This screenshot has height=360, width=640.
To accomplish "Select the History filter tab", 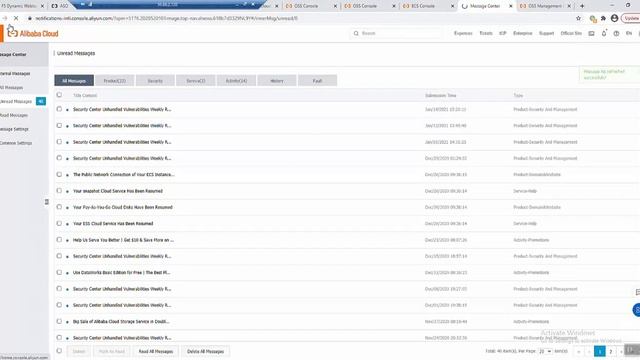I will pos(277,81).
